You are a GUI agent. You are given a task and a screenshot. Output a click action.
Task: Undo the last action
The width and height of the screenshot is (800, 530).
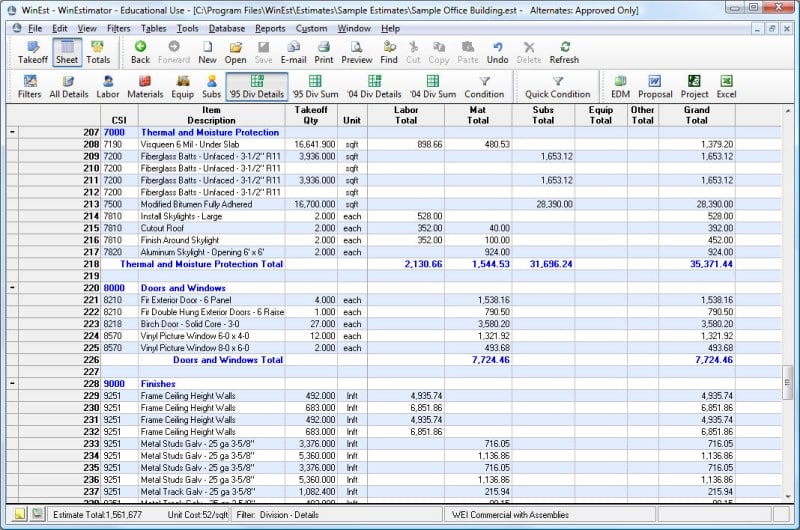497,53
